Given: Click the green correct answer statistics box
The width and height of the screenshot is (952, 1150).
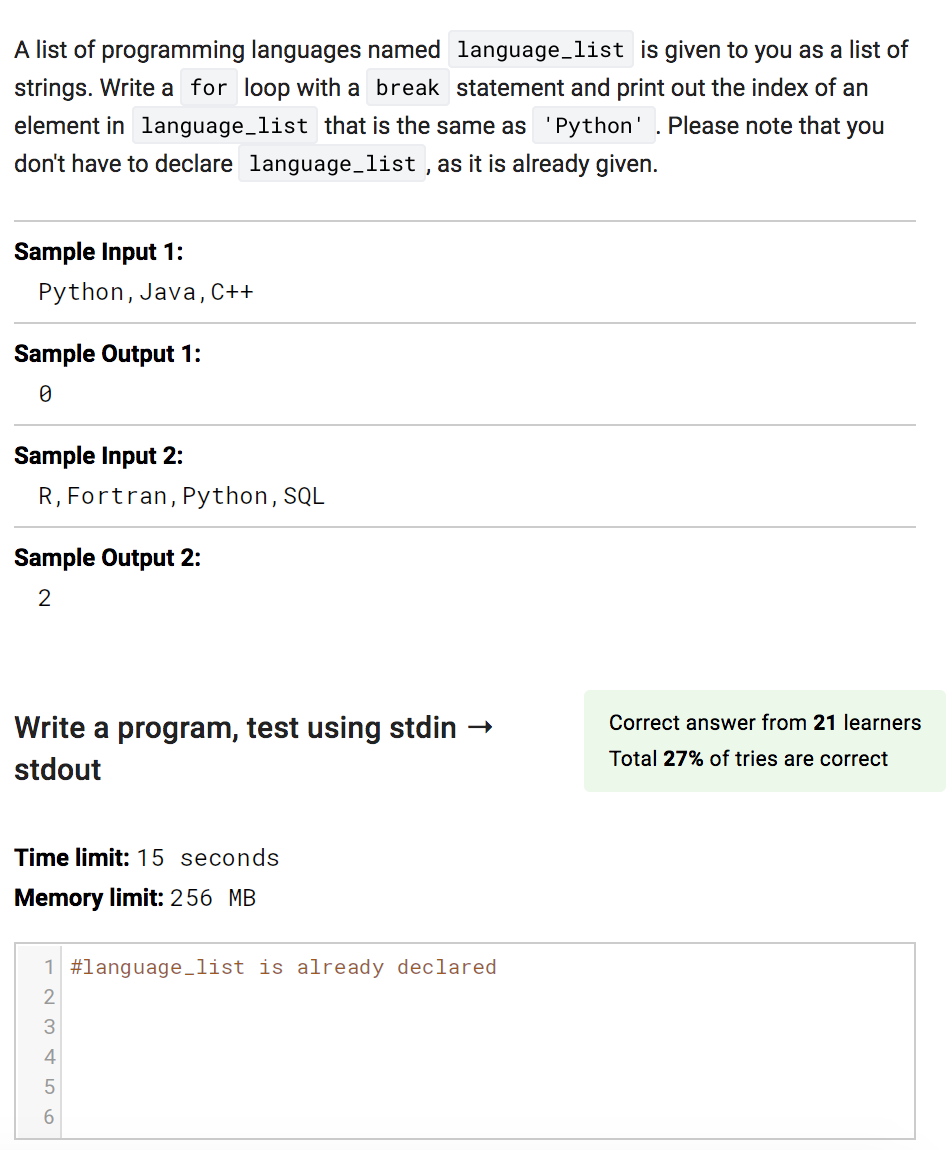Looking at the screenshot, I should (x=763, y=740).
